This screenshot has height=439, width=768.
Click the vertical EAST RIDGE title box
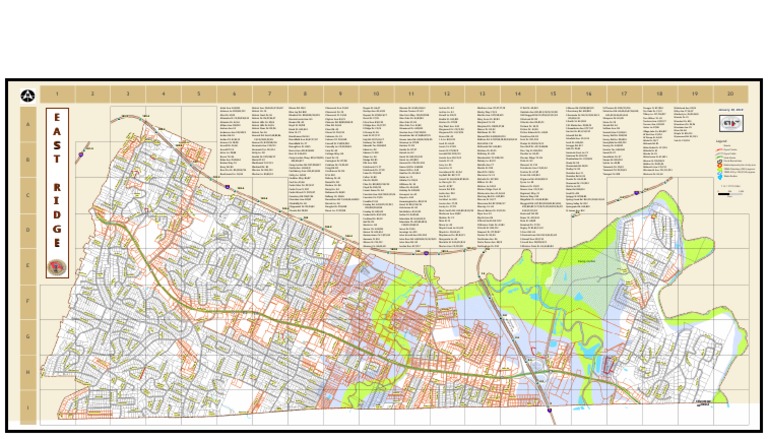point(57,193)
